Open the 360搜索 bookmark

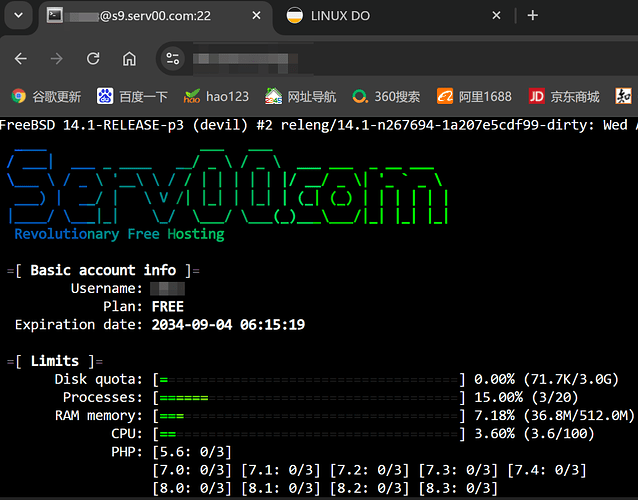[385, 96]
